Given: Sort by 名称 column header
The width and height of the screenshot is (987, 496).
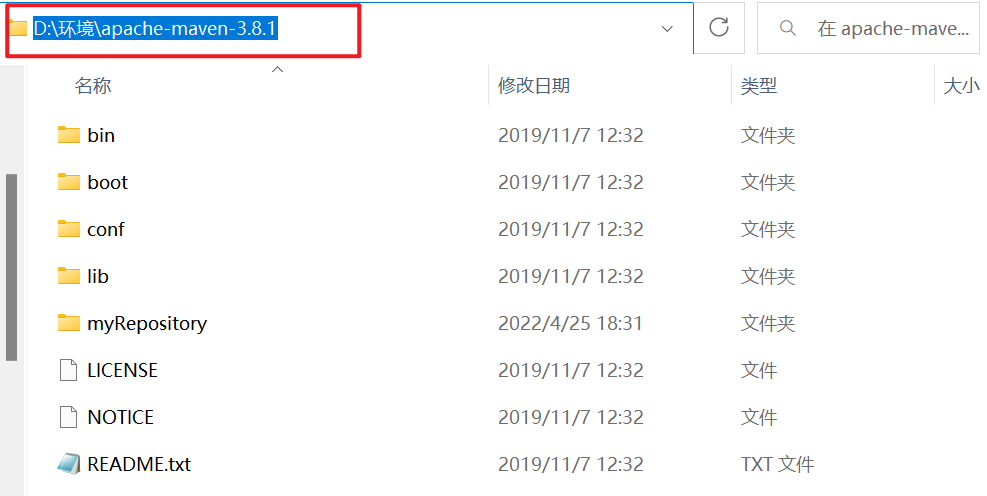Looking at the screenshot, I should 93,86.
